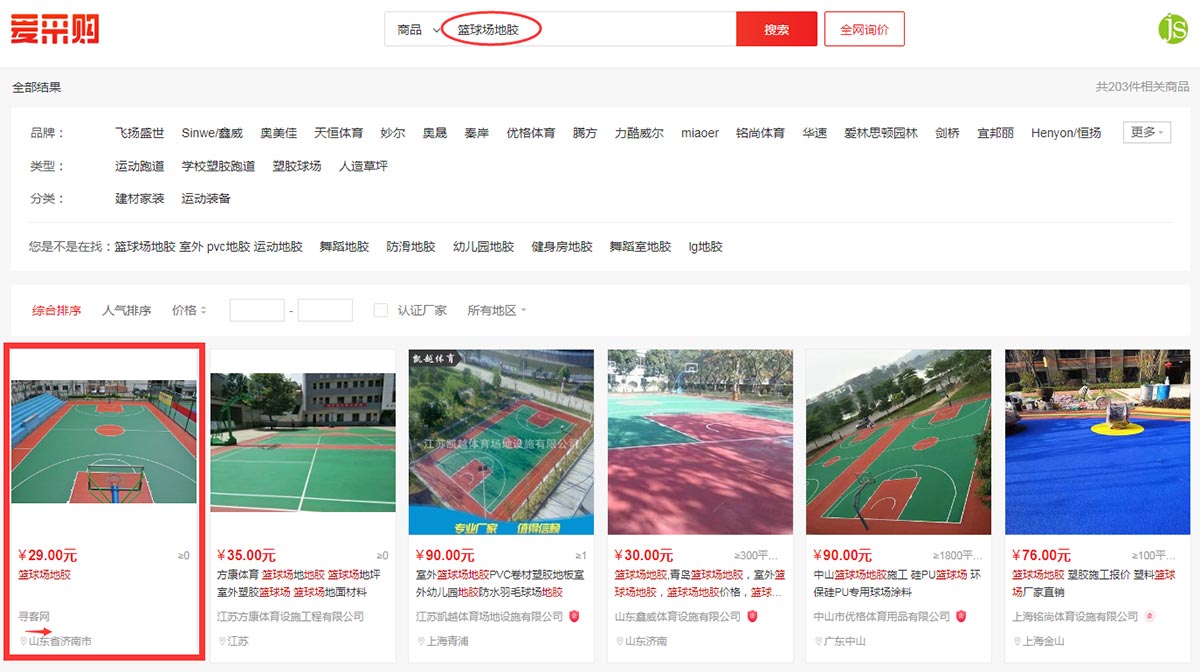This screenshot has width=1200, height=672.
Task: Click the minimum price input field
Action: [x=257, y=310]
